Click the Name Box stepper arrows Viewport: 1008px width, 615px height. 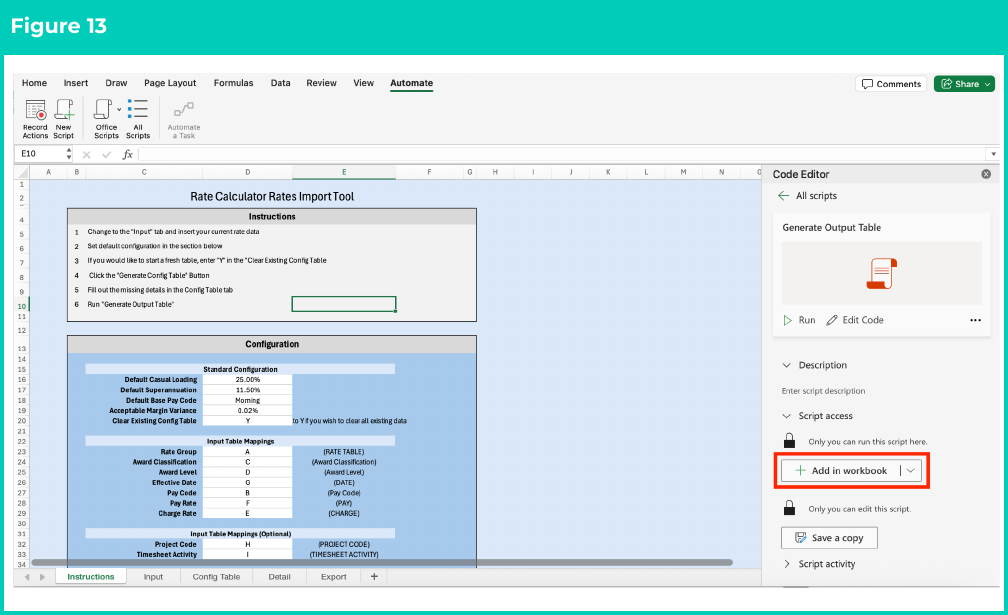(x=69, y=154)
